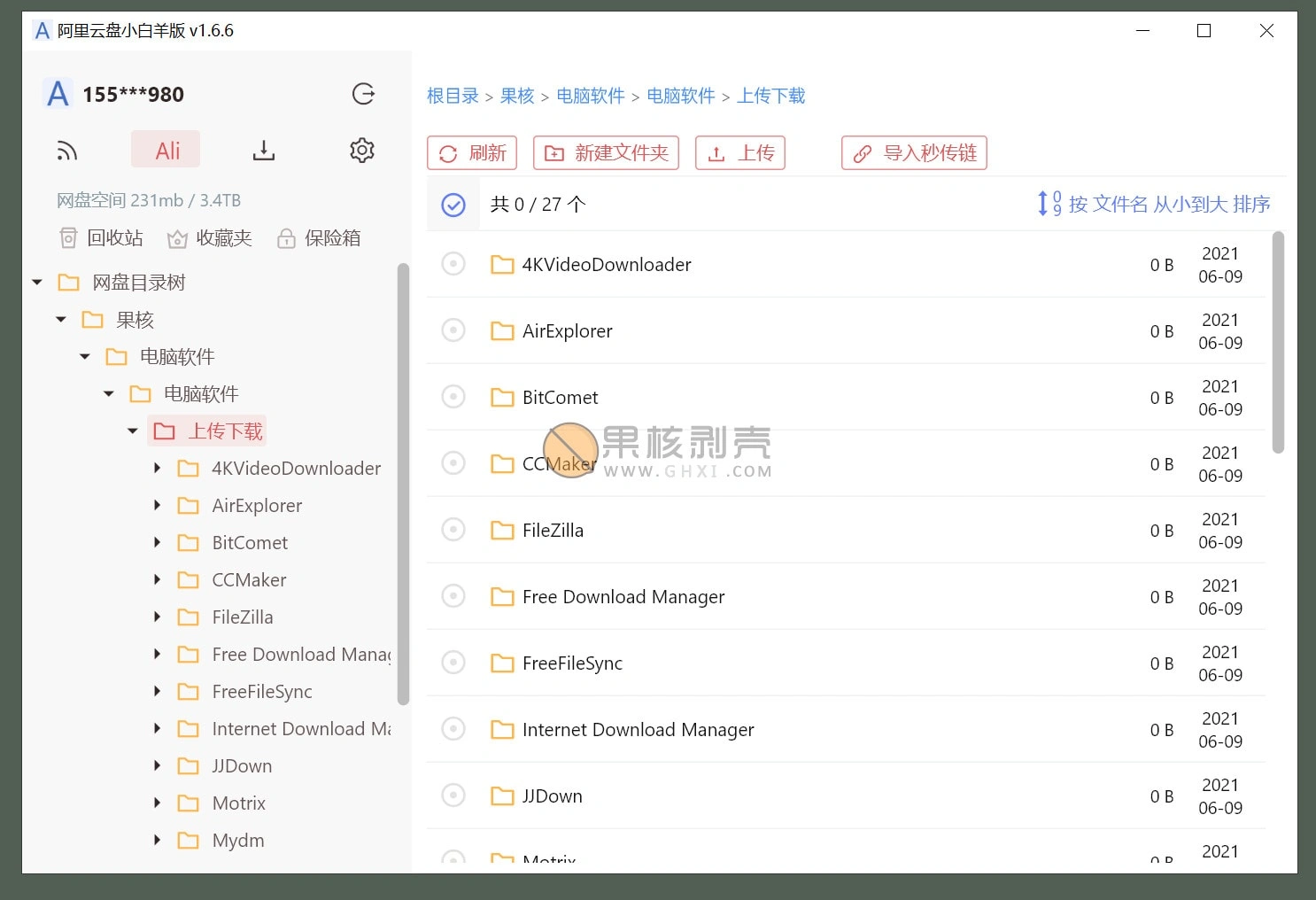1316x900 pixels.
Task: Collapse the first 电脑软件 tree node
Action: tap(85, 357)
